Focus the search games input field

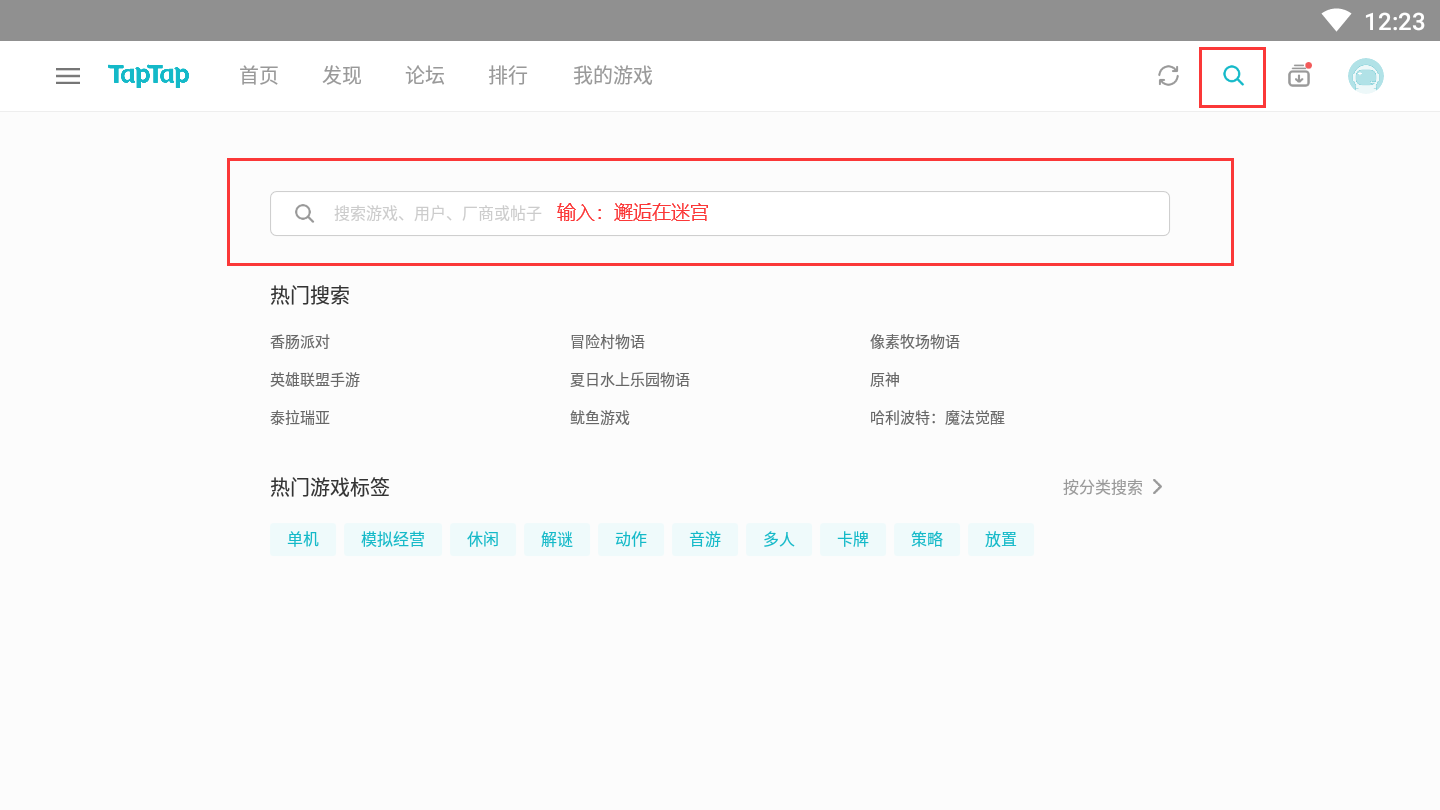(x=720, y=213)
